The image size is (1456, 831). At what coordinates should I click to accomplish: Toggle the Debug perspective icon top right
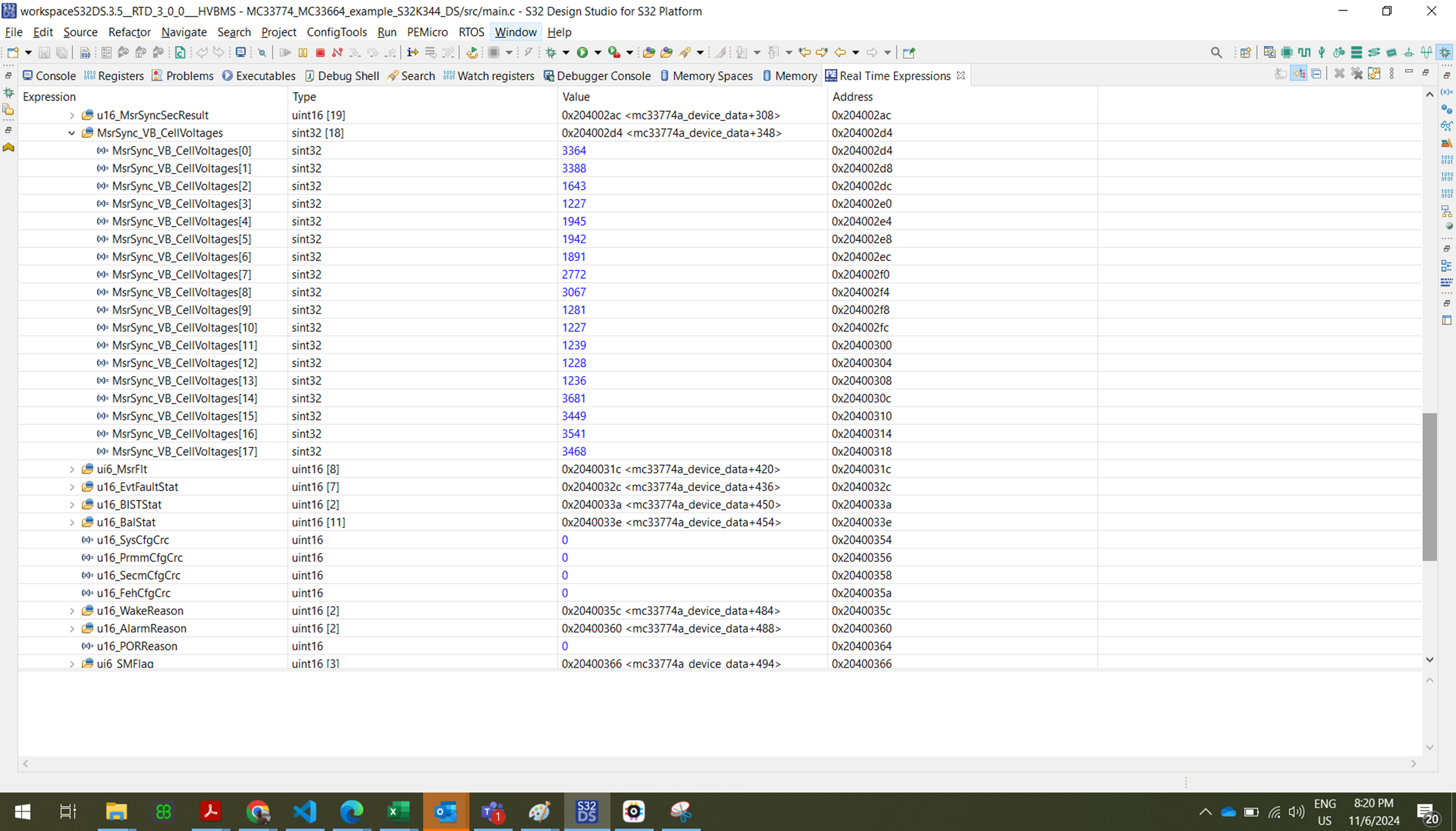click(x=1445, y=52)
